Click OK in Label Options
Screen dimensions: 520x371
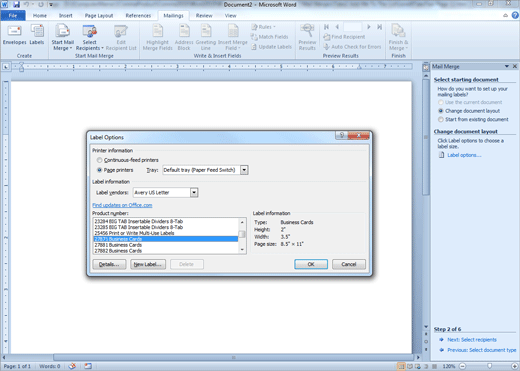point(311,264)
